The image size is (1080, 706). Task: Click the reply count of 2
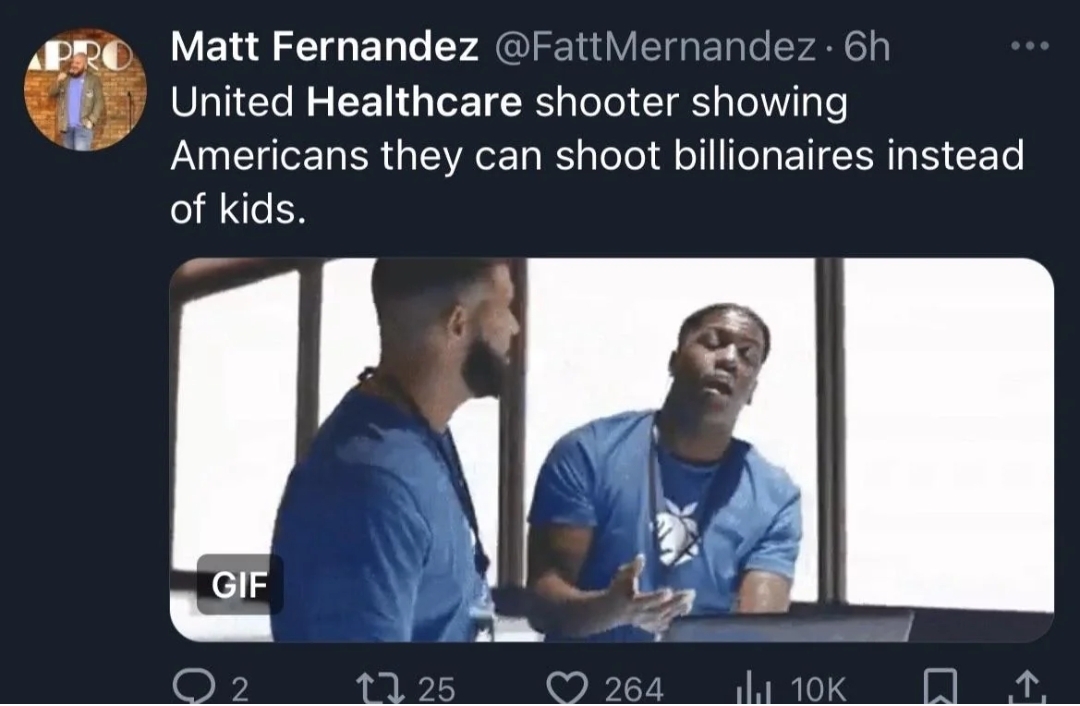click(239, 688)
